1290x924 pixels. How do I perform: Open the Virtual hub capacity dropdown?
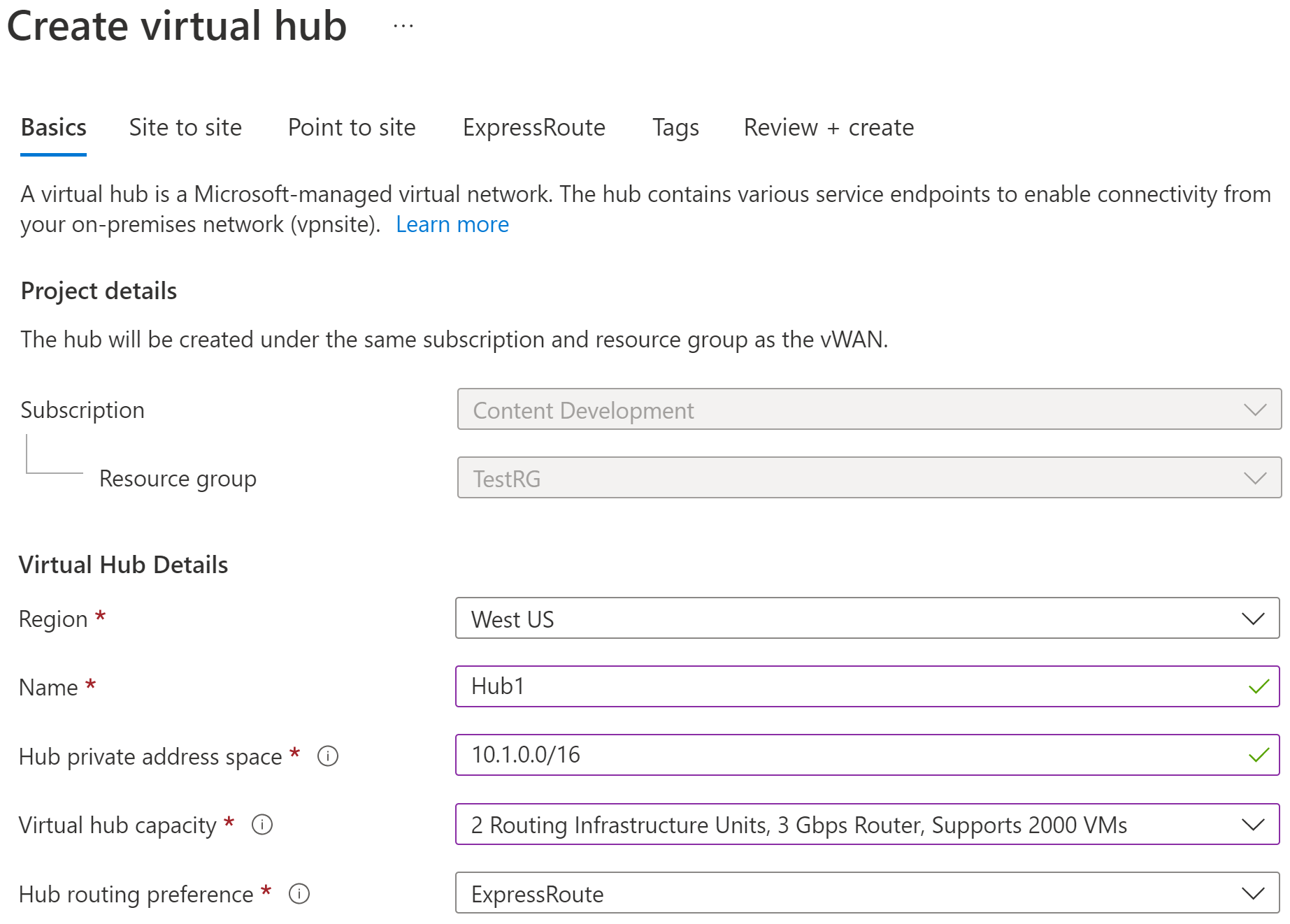[x=1251, y=825]
